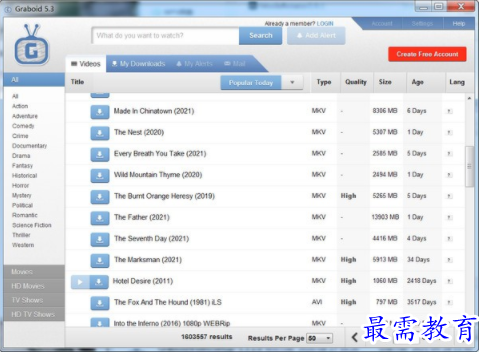Open the HD TV Shows category

[x=34, y=314]
